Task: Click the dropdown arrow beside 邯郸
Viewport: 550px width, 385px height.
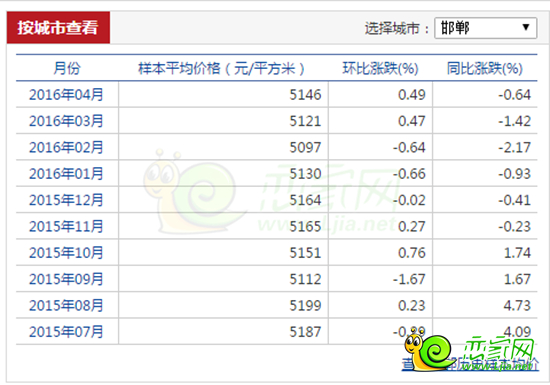Action: click(x=525, y=27)
